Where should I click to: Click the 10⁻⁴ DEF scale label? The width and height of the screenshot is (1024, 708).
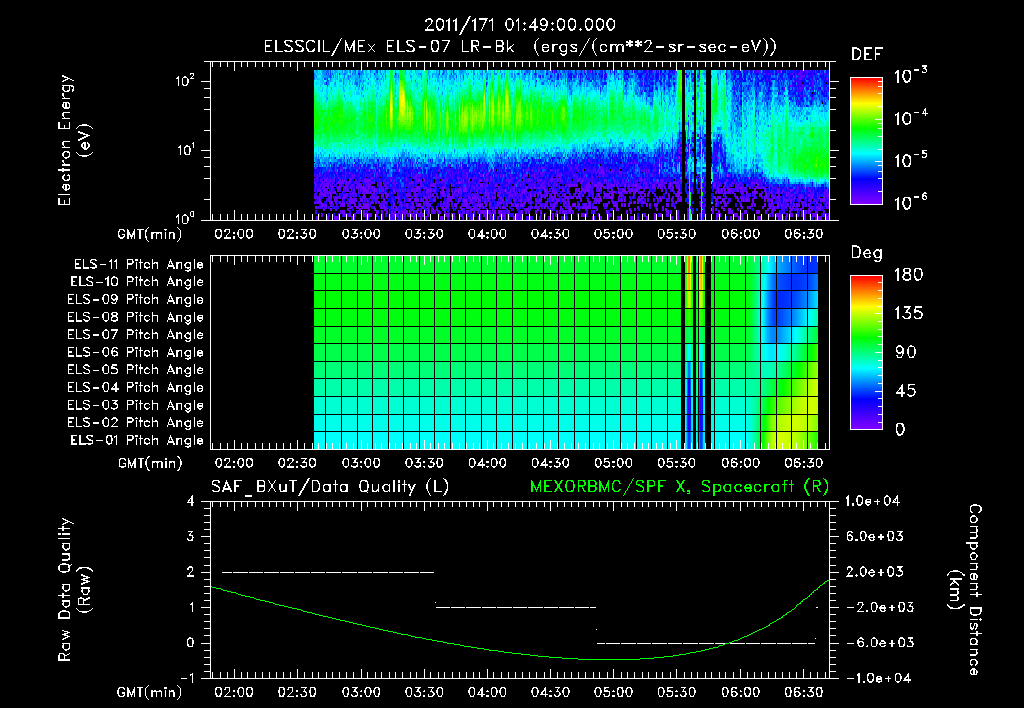[911, 118]
